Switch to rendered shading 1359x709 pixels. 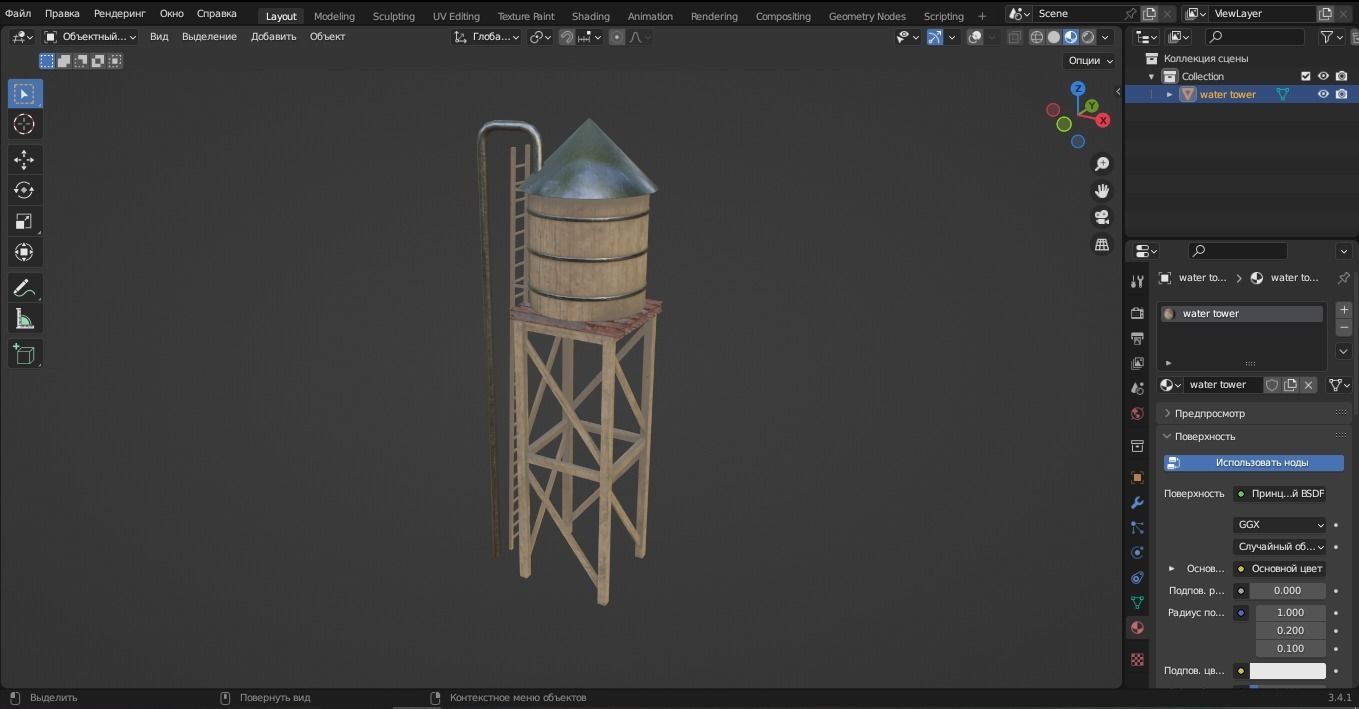click(x=1088, y=37)
